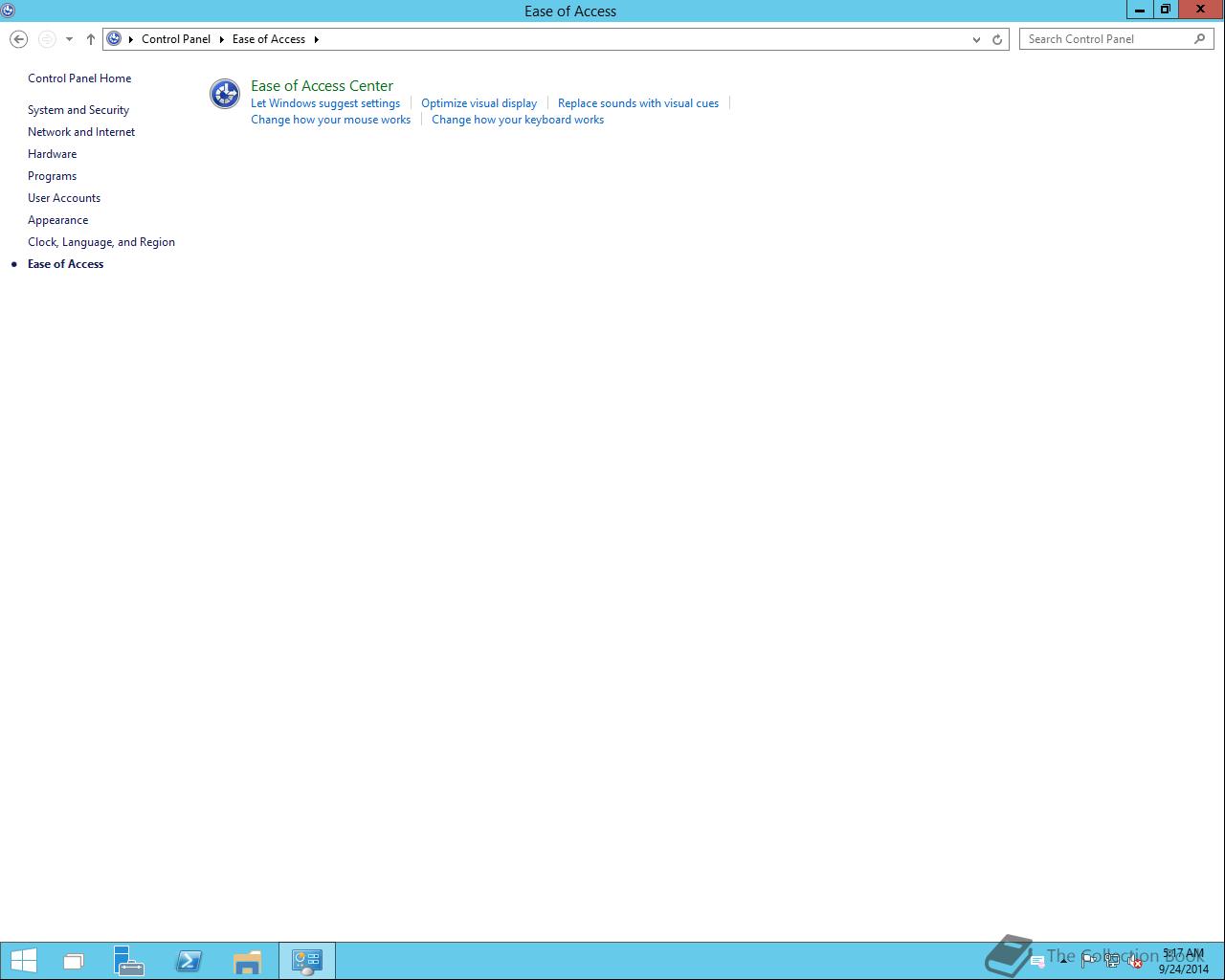This screenshot has width=1225, height=980.
Task: Open the white taskbar icon beside Start
Action: (x=74, y=962)
